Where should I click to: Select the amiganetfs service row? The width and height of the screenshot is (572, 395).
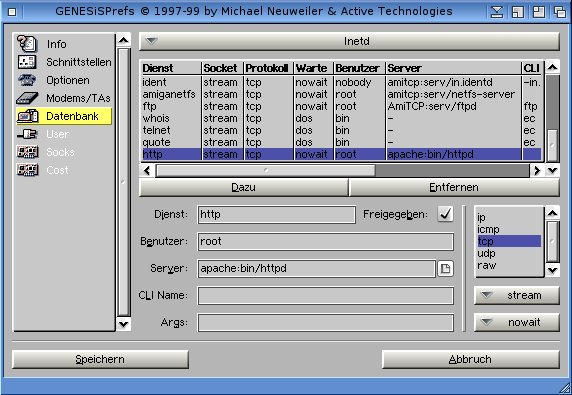341,94
